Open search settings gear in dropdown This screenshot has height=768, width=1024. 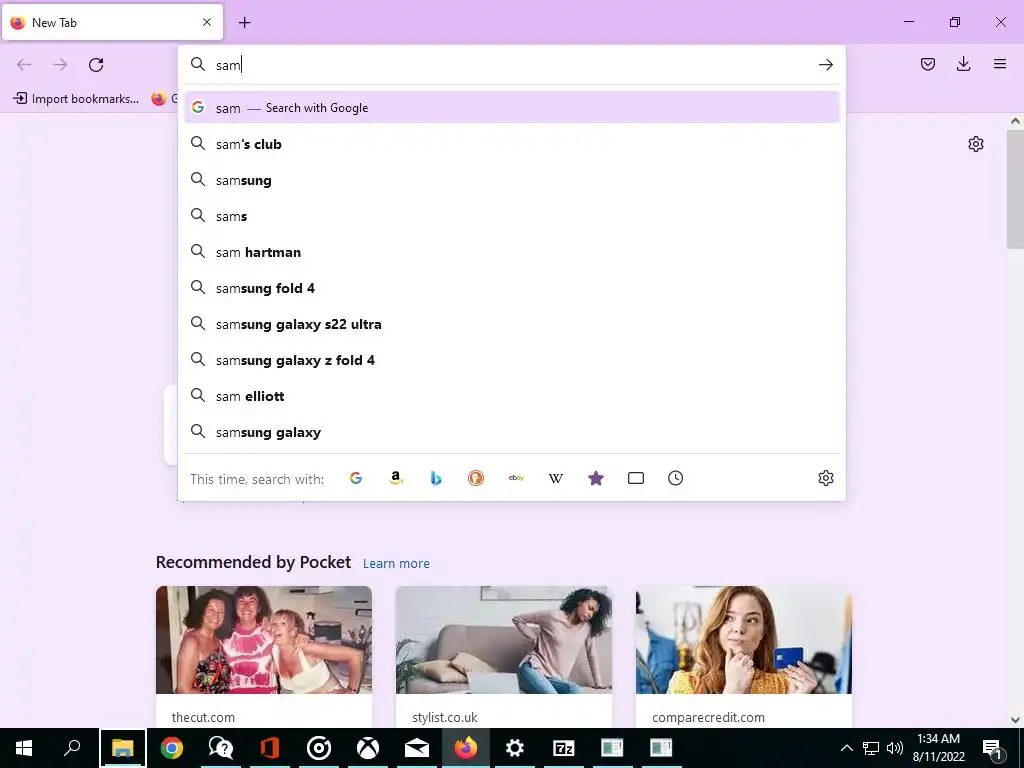tap(825, 478)
